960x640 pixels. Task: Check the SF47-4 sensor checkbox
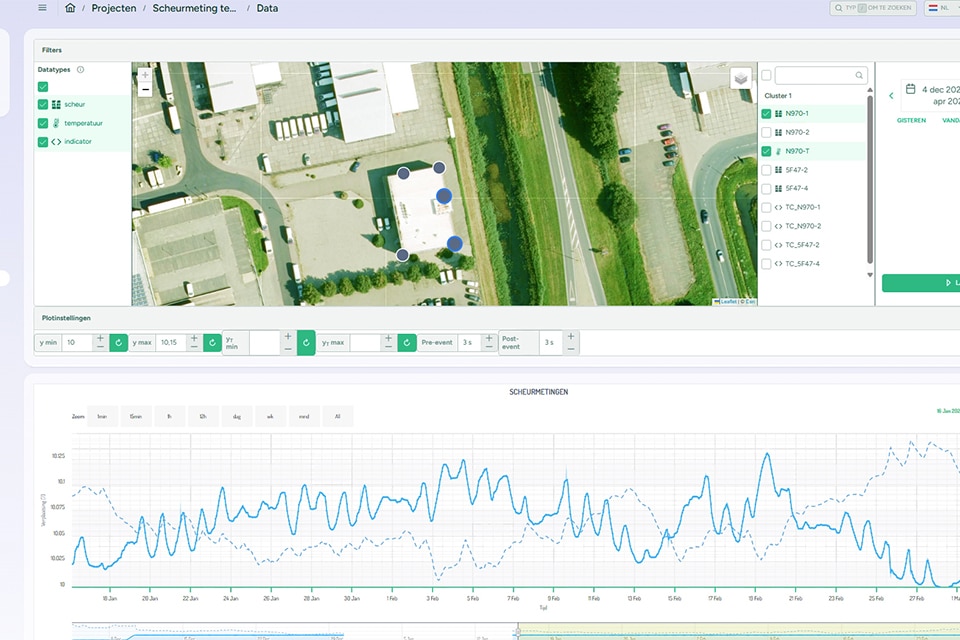click(766, 189)
